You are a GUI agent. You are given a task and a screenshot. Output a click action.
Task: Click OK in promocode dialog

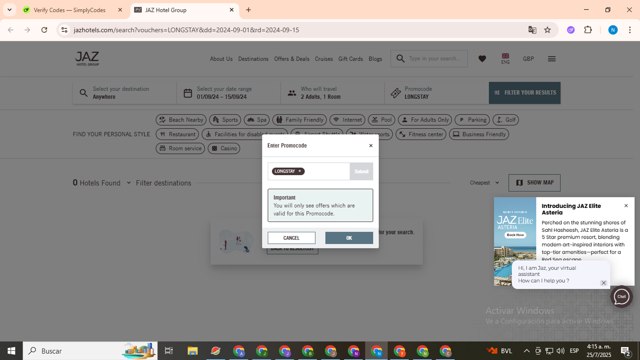click(x=349, y=238)
